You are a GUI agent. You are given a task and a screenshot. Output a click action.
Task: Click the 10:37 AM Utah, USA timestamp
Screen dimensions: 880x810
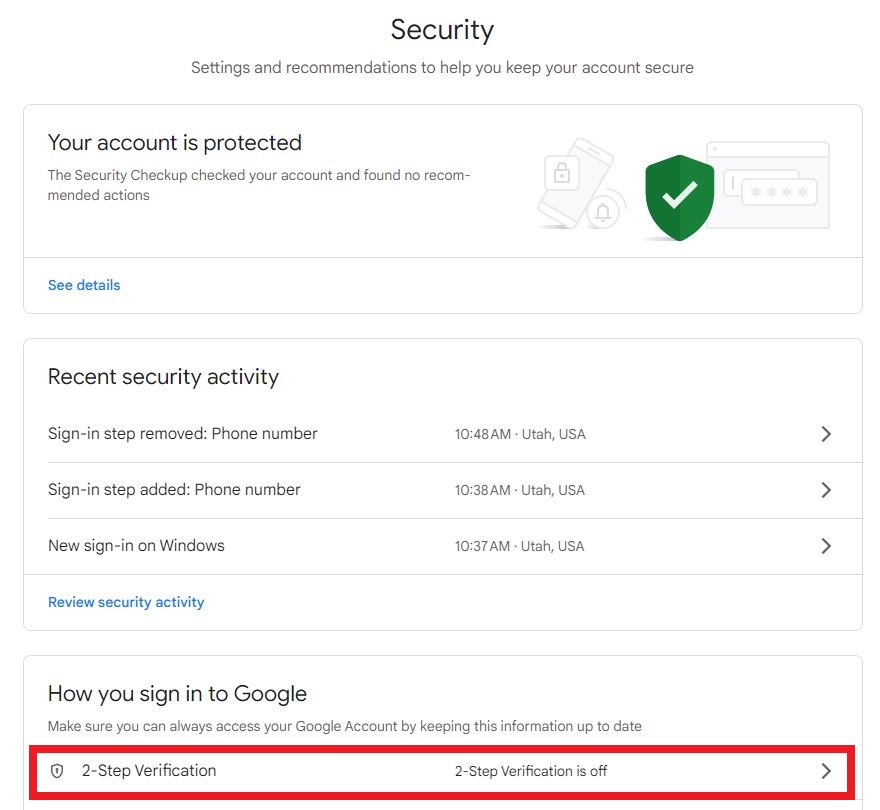coord(520,546)
